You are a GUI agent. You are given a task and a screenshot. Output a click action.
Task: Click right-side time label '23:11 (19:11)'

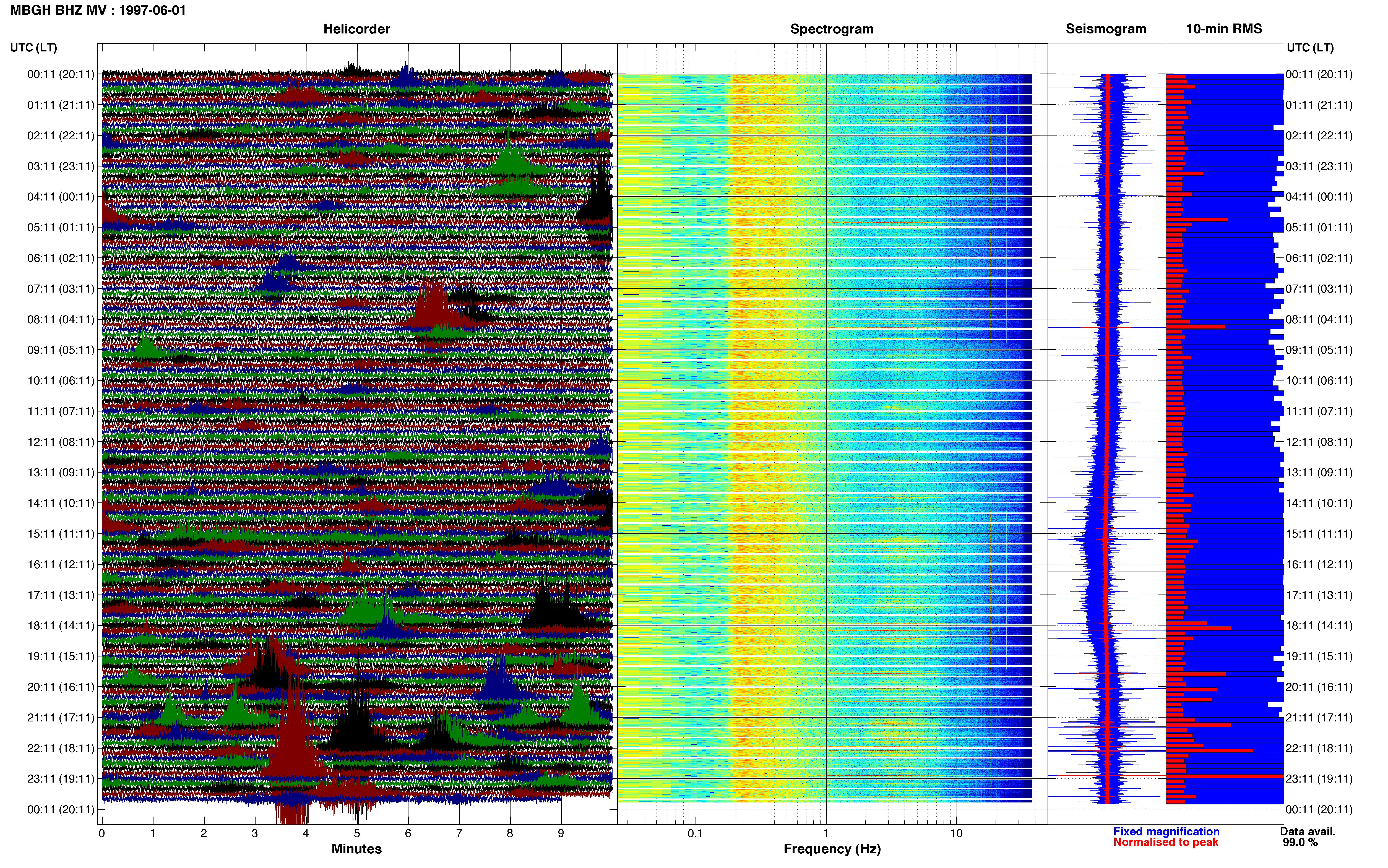[x=1319, y=778]
